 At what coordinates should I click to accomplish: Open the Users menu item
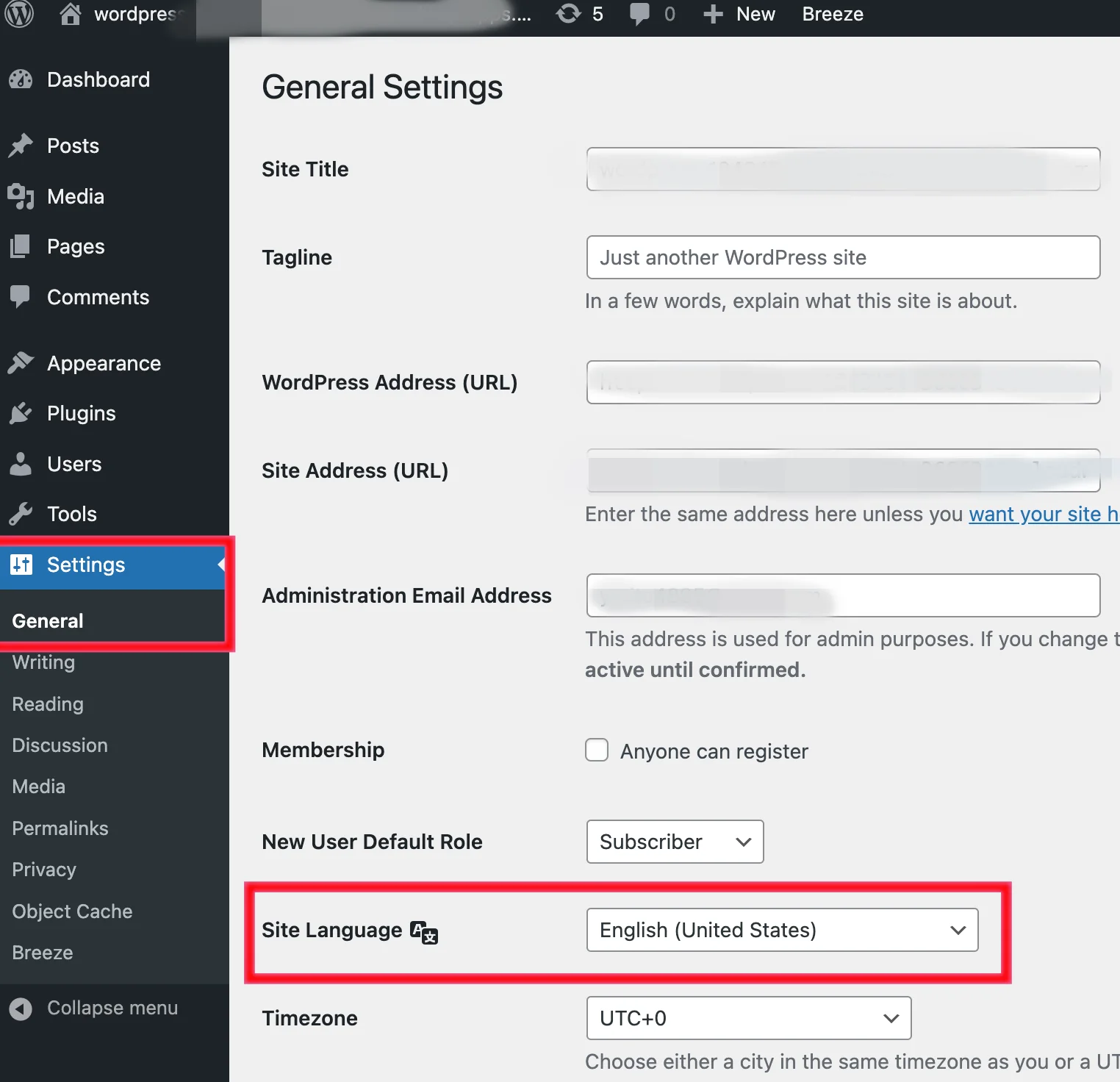(74, 464)
